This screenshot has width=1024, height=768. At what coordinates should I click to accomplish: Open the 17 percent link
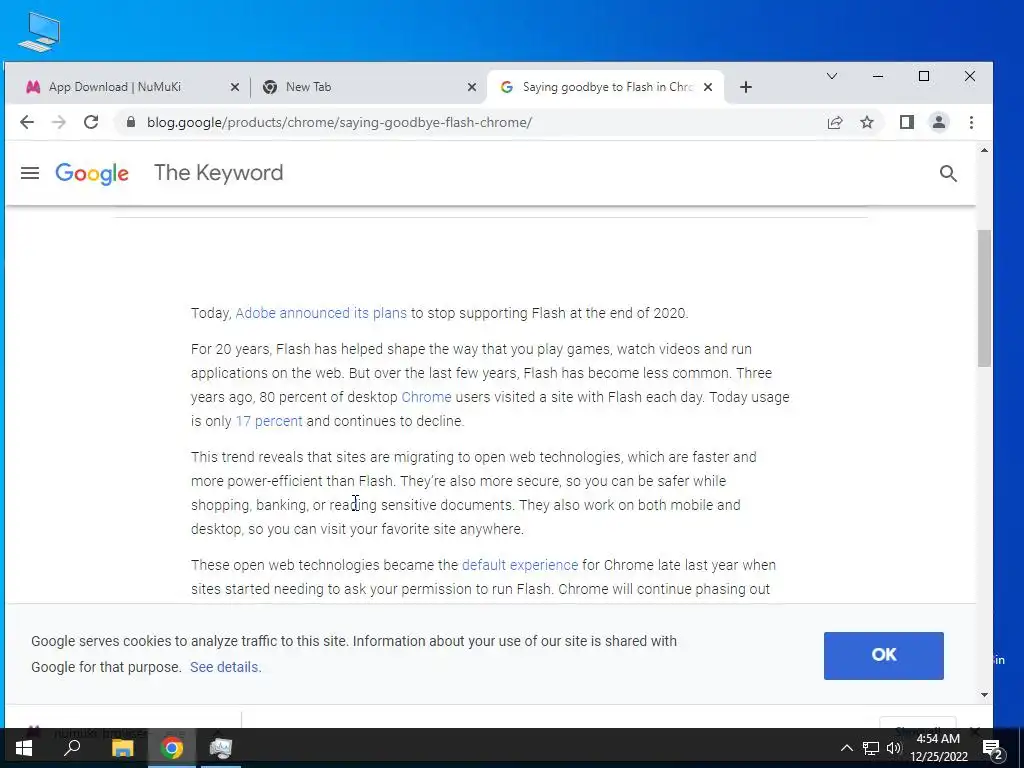[x=269, y=421]
